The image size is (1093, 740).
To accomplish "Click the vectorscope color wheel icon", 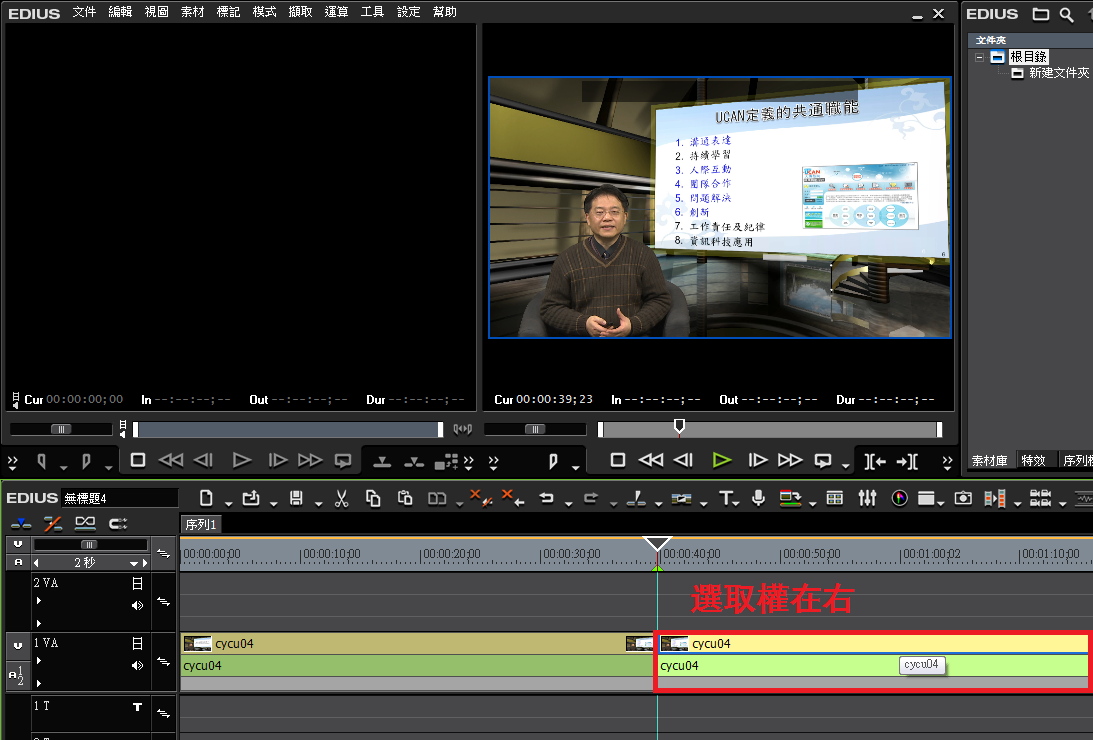I will 899,498.
